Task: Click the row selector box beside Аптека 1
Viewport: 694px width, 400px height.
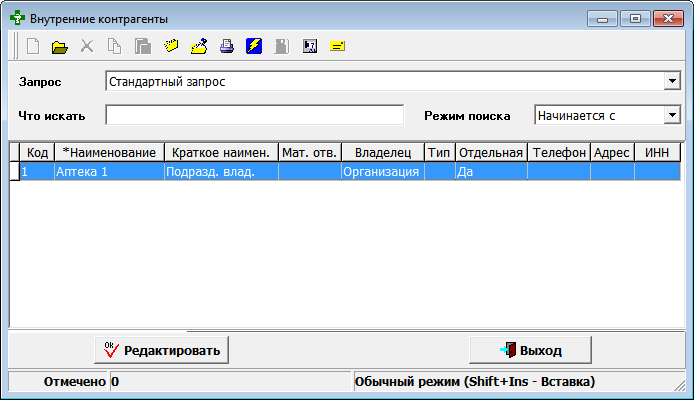Action: pyautogui.click(x=15, y=171)
